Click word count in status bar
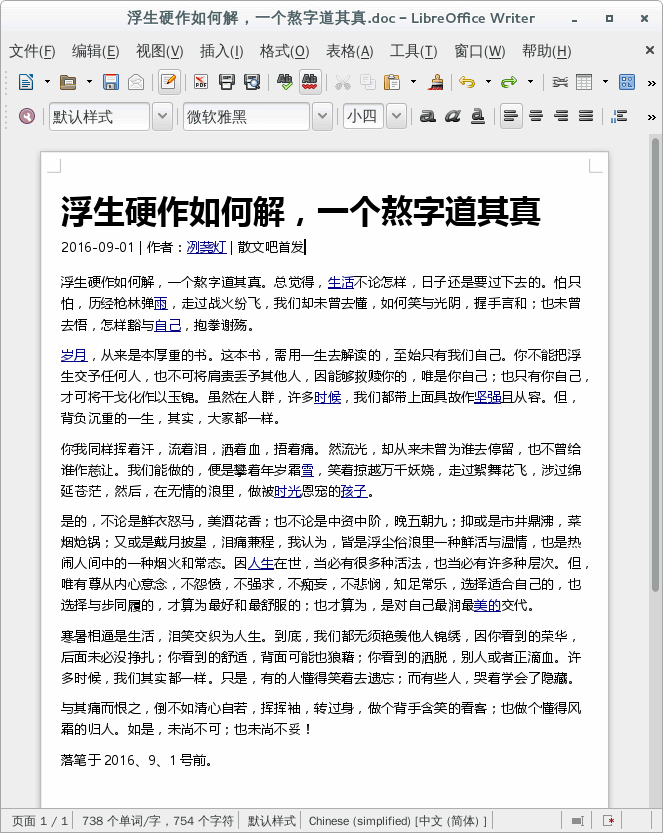Screen dimensions: 663x833 click(x=157, y=821)
